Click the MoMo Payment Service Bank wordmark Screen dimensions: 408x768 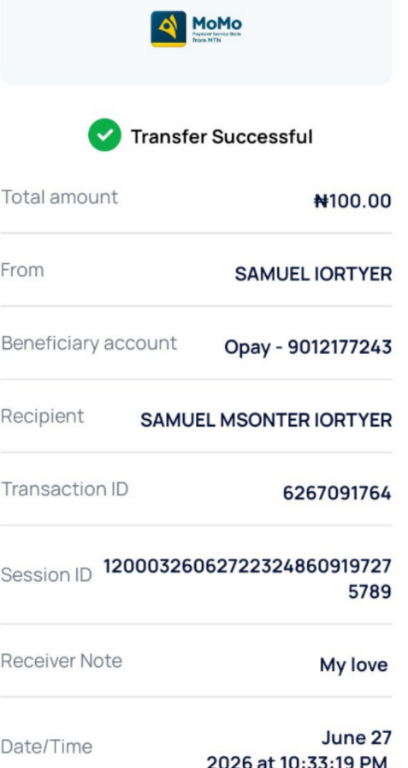click(x=216, y=29)
